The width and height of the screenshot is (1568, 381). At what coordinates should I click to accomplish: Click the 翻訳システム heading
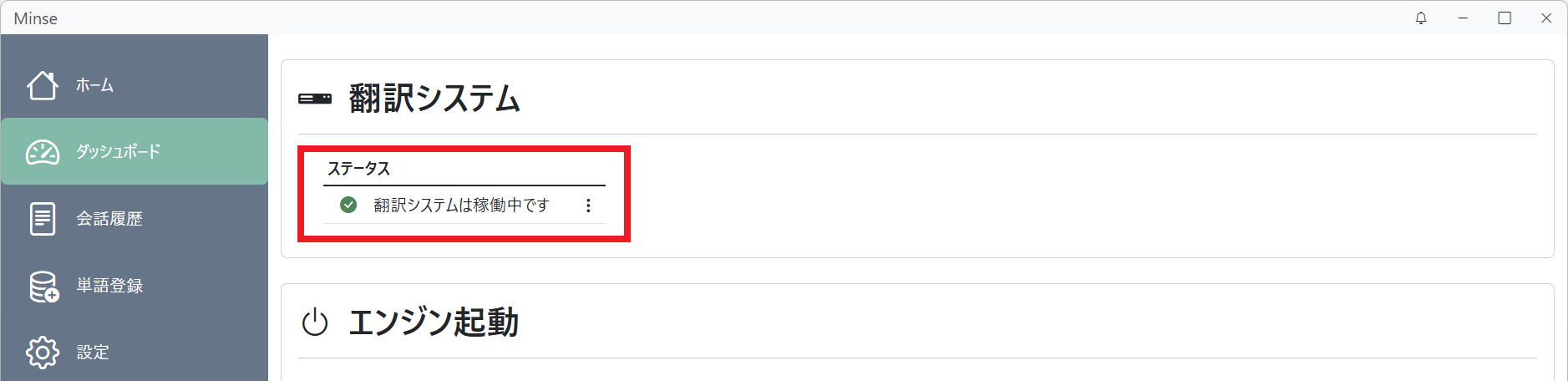click(434, 99)
